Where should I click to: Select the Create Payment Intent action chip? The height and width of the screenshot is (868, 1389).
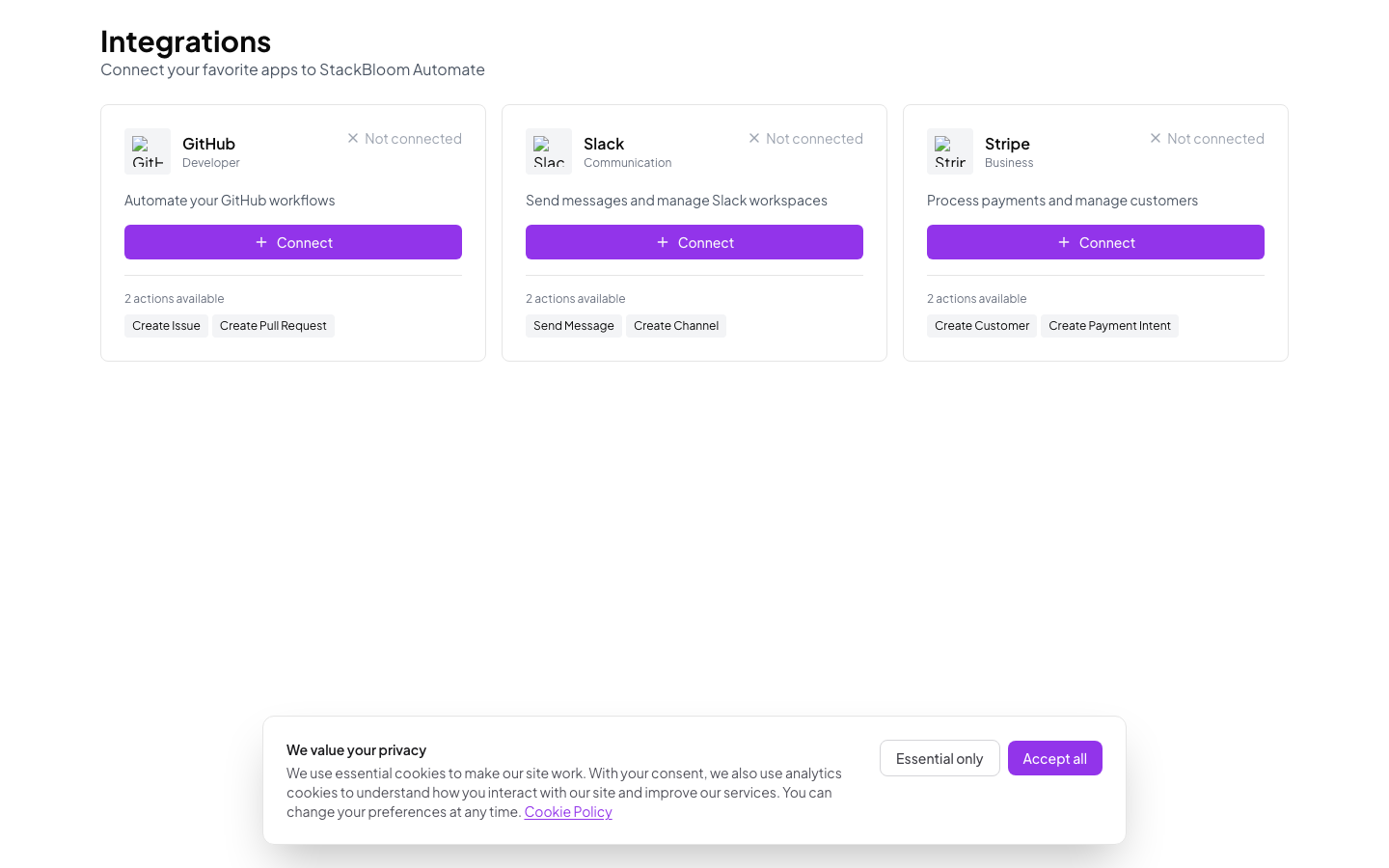click(x=1109, y=325)
